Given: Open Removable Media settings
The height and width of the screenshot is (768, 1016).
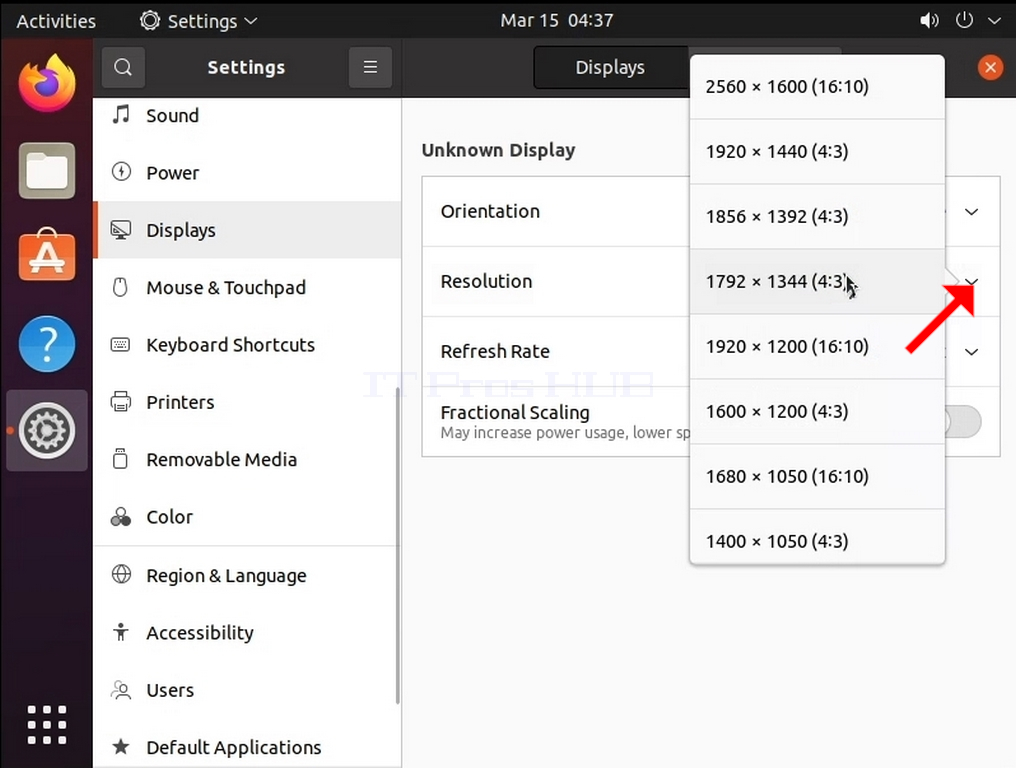Looking at the screenshot, I should coord(247,460).
